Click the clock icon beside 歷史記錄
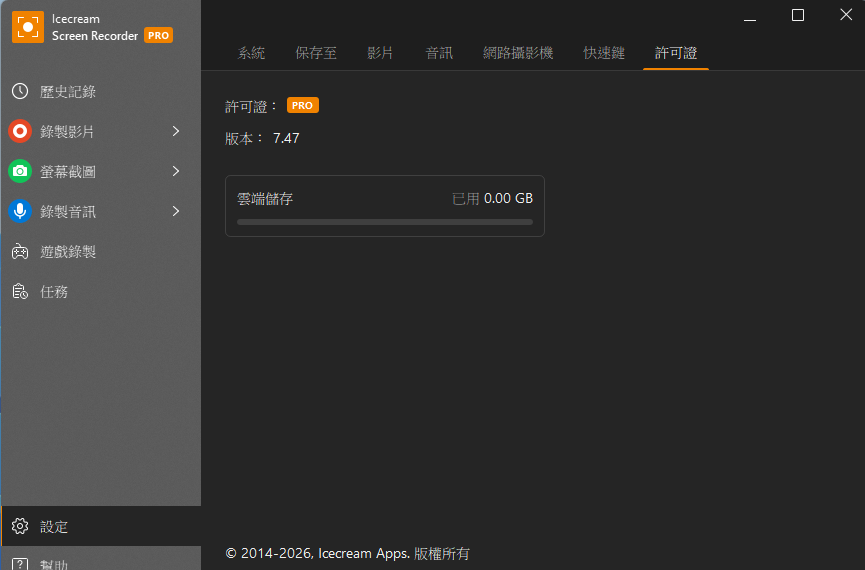The image size is (865, 570). coord(20,91)
